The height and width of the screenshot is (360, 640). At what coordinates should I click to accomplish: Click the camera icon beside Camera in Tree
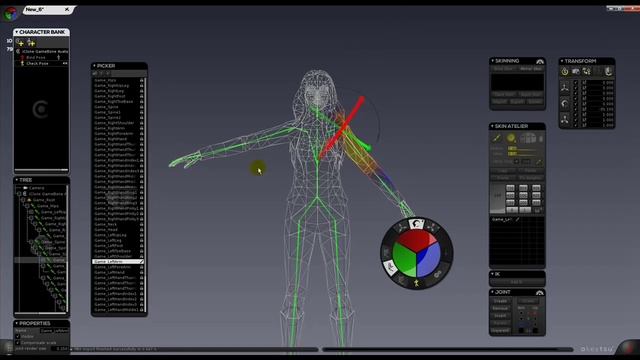[x=25, y=188]
